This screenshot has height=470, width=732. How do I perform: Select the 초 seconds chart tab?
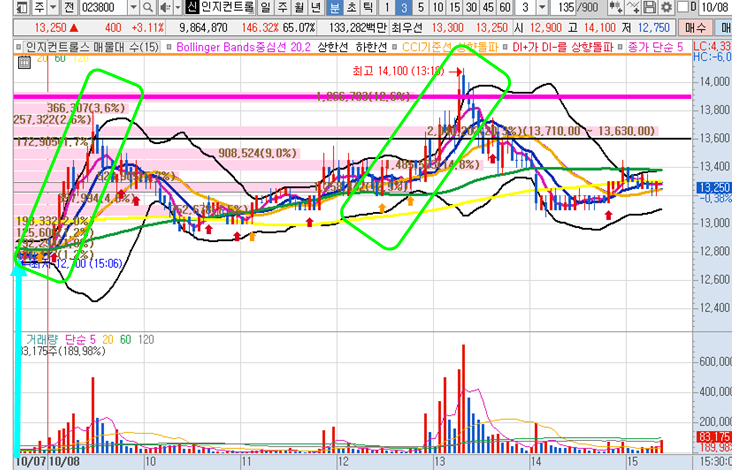[x=351, y=7]
